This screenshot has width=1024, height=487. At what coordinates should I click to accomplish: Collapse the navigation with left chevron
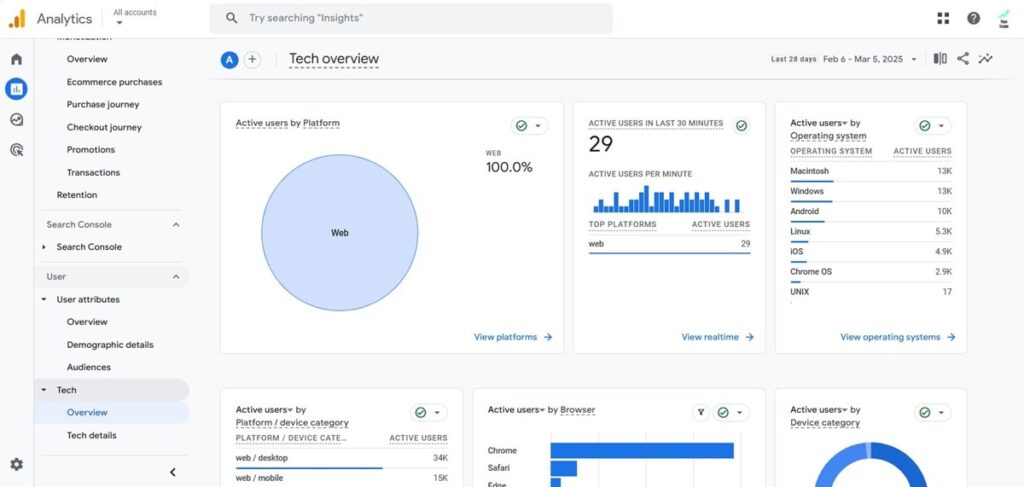pos(172,472)
